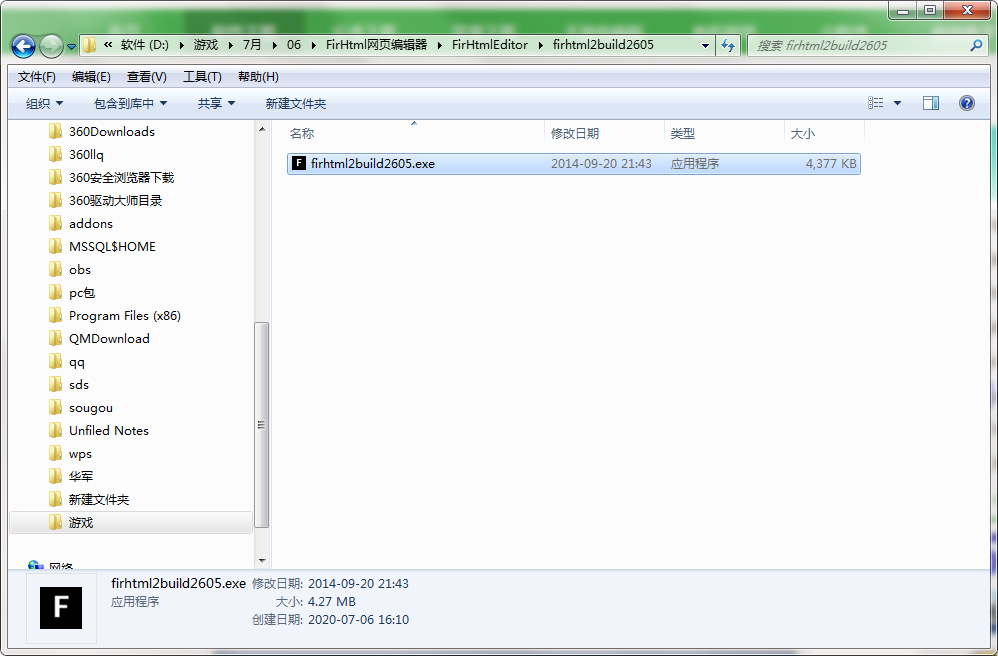Open the Change view options icon

[875, 102]
